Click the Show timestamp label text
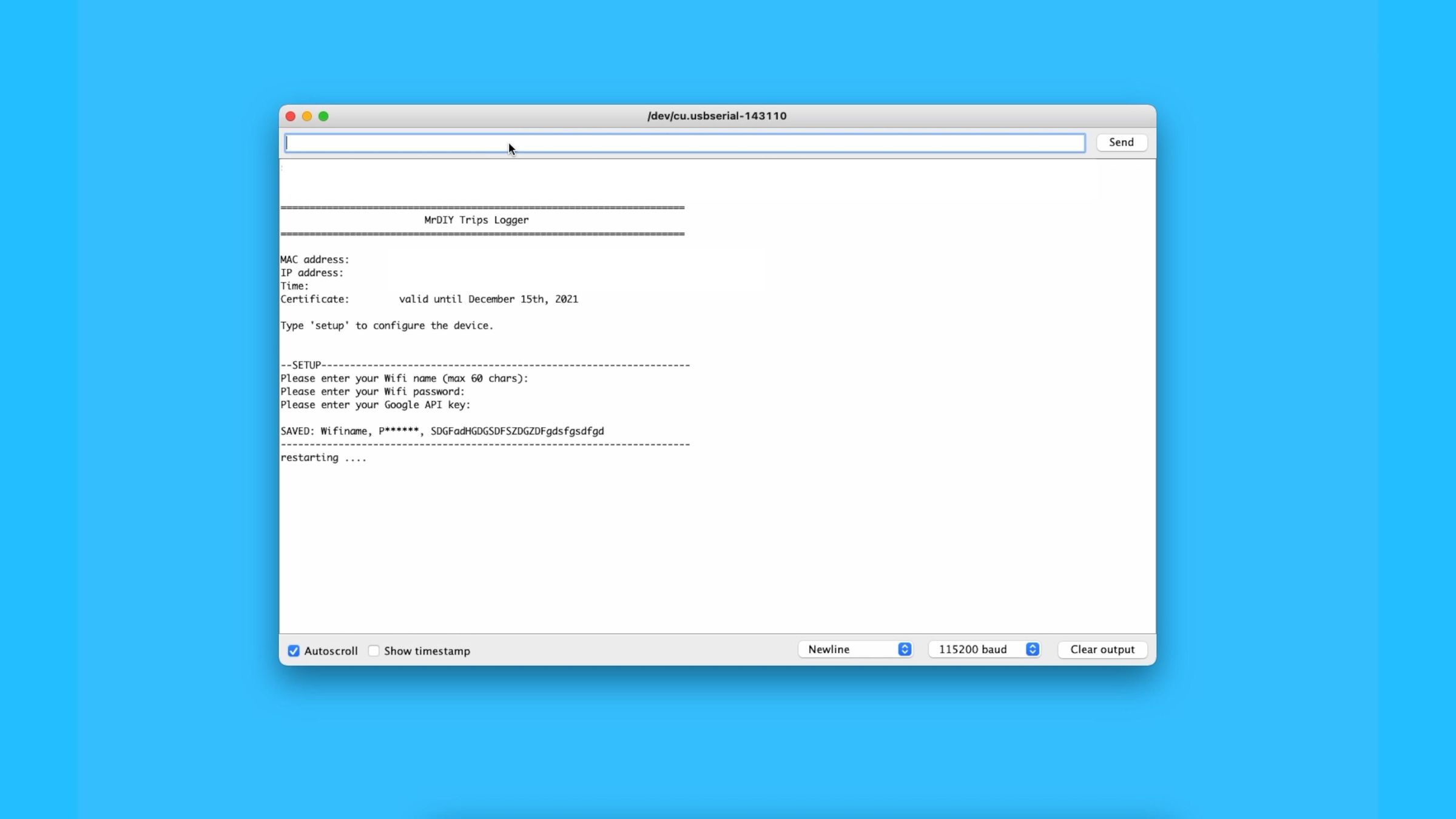 426,651
